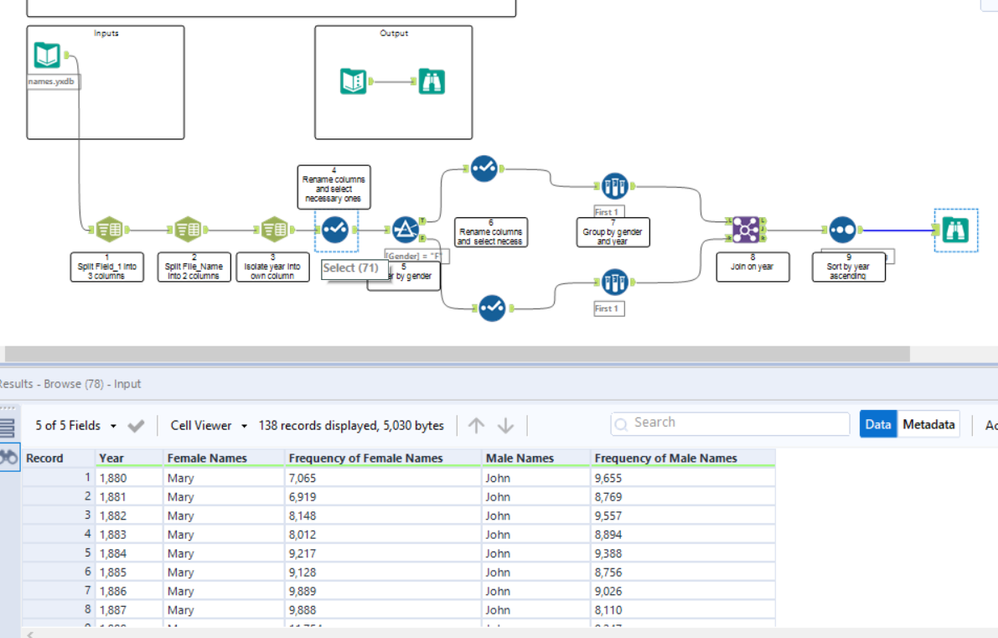Click the checkmark next to the Fields selector
Image resolution: width=998 pixels, height=638 pixels.
pos(136,426)
